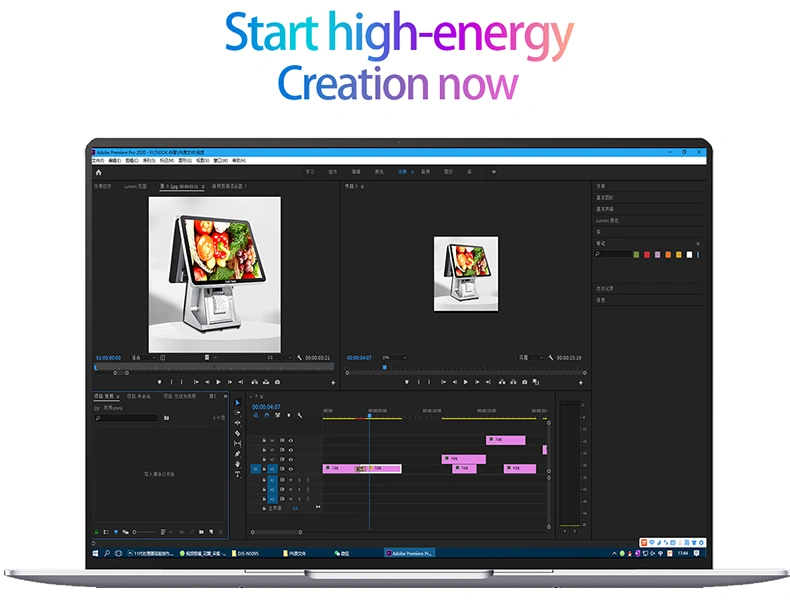Toggle V2 track output eye
The height and width of the screenshot is (603, 790).
[x=291, y=459]
